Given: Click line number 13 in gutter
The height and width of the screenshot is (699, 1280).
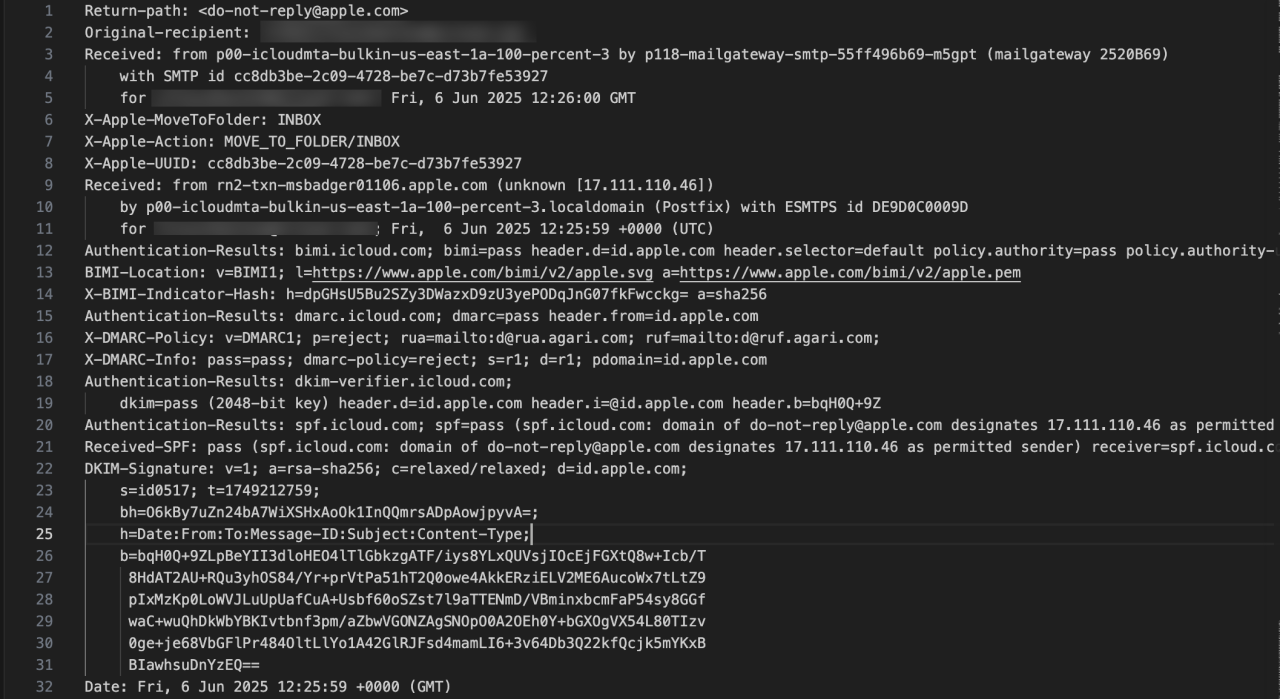Looking at the screenshot, I should (44, 273).
